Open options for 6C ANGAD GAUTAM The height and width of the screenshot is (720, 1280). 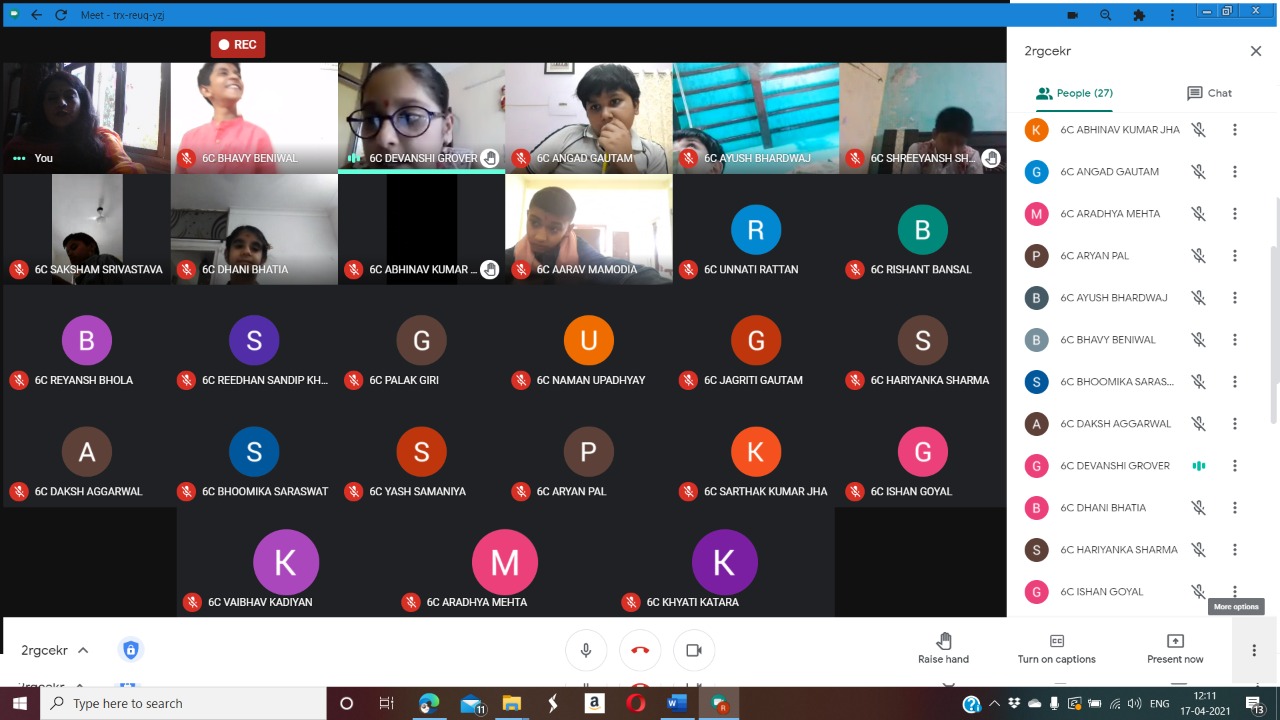[x=1235, y=172]
